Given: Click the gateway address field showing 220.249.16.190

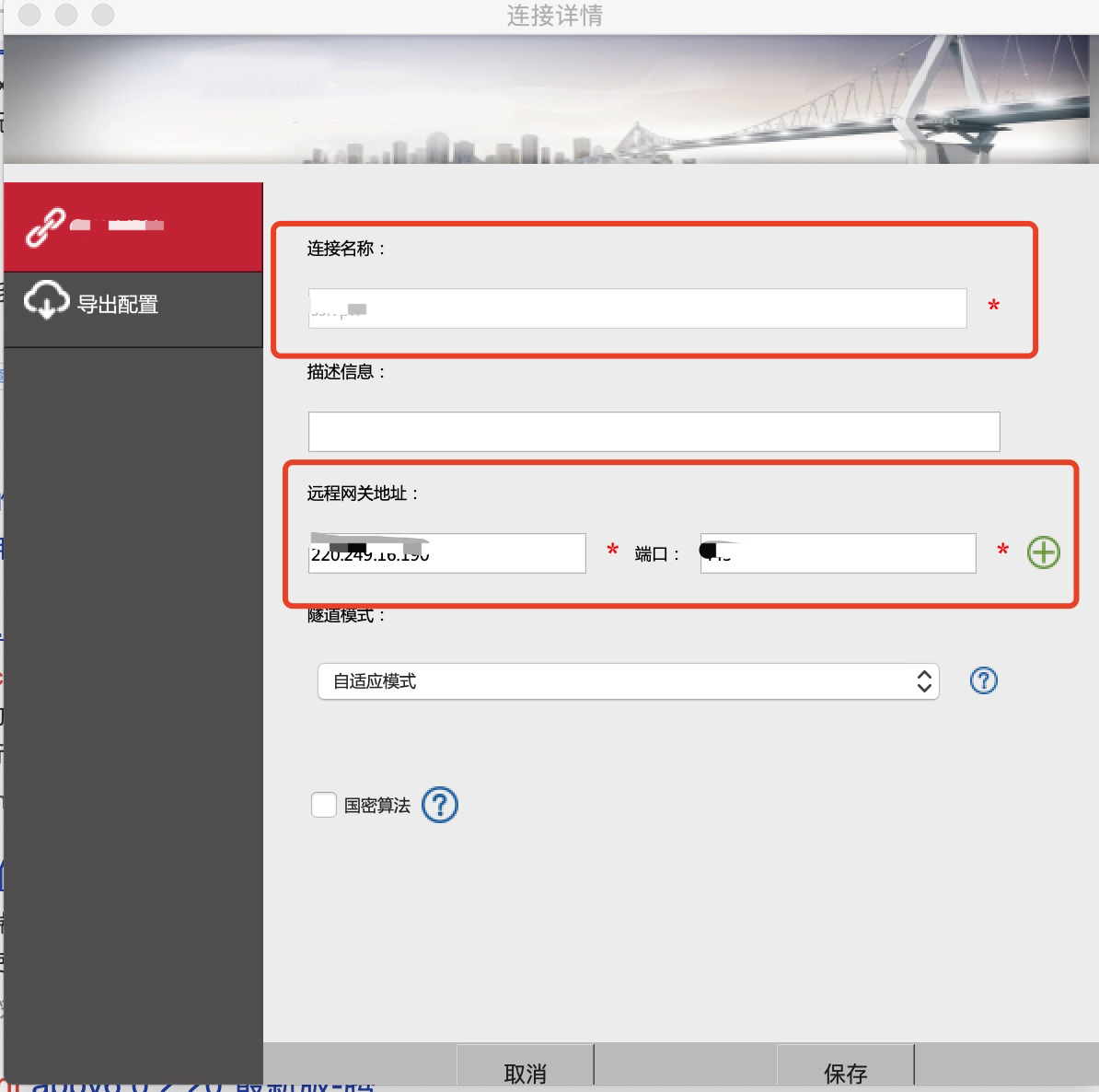Looking at the screenshot, I should [x=445, y=552].
